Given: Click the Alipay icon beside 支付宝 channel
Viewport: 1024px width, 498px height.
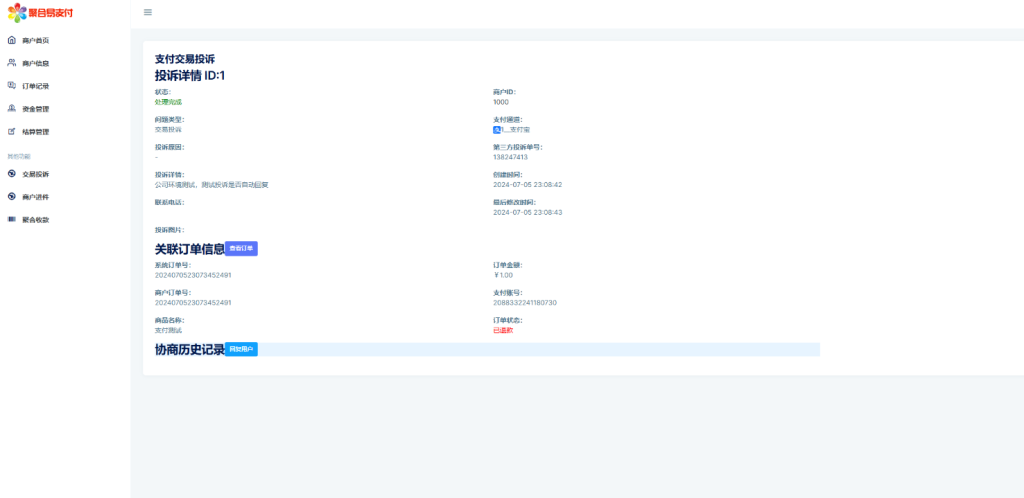Looking at the screenshot, I should (x=497, y=129).
